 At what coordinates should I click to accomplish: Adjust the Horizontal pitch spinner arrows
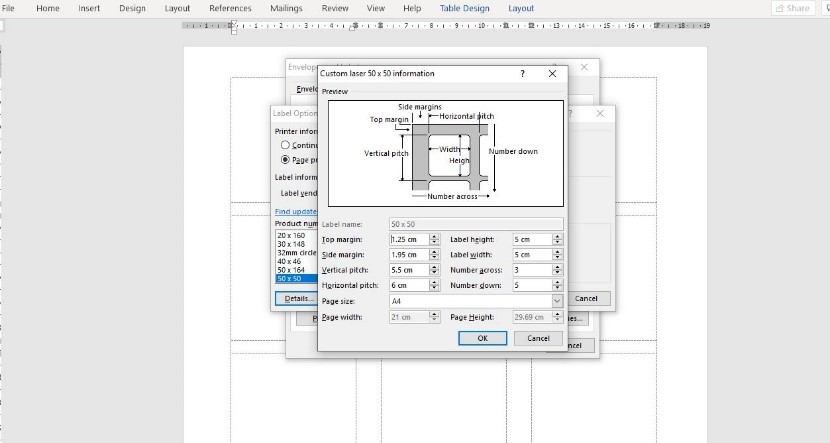point(435,285)
